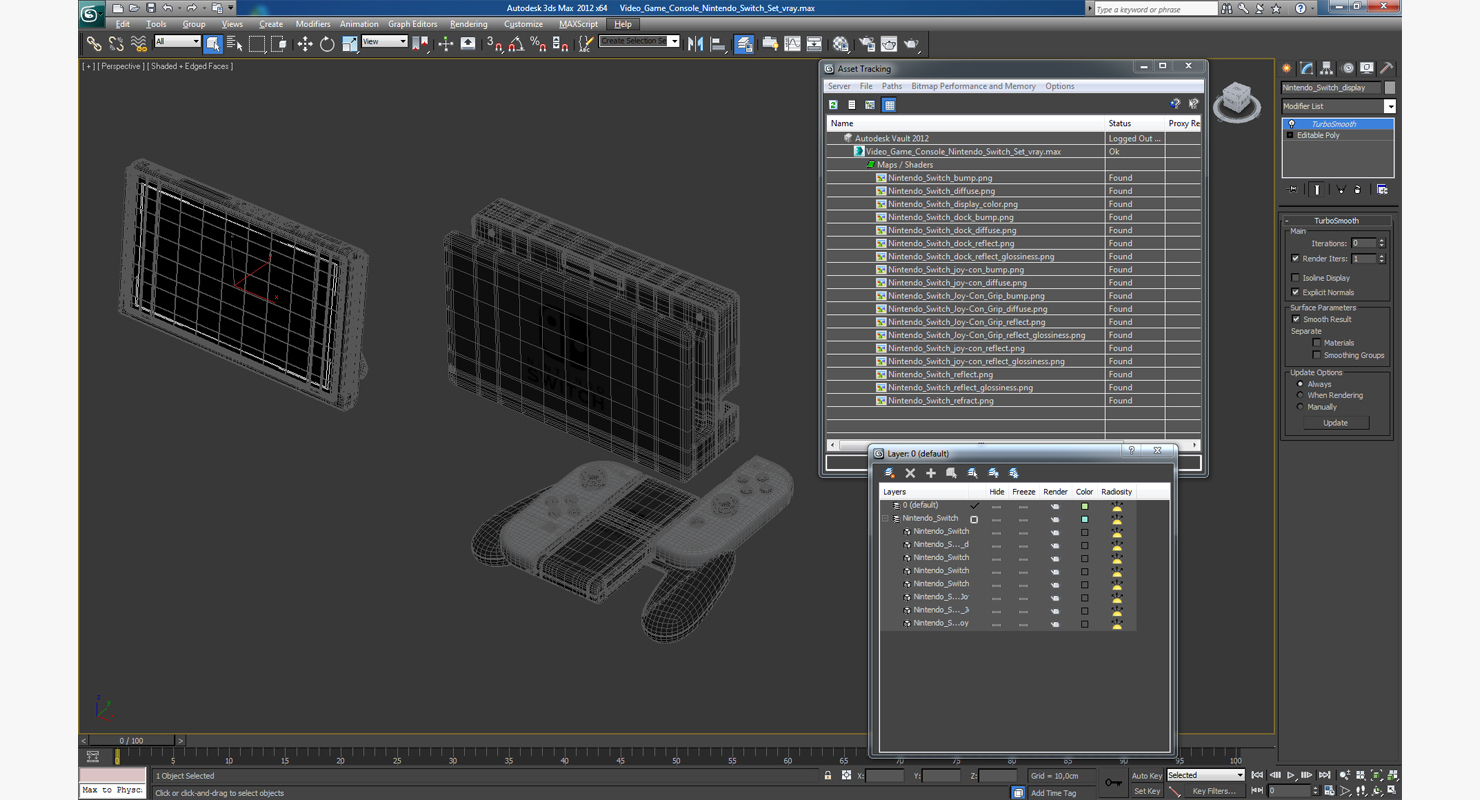
Task: Open the Manage Layers toolbar icon
Action: click(744, 44)
